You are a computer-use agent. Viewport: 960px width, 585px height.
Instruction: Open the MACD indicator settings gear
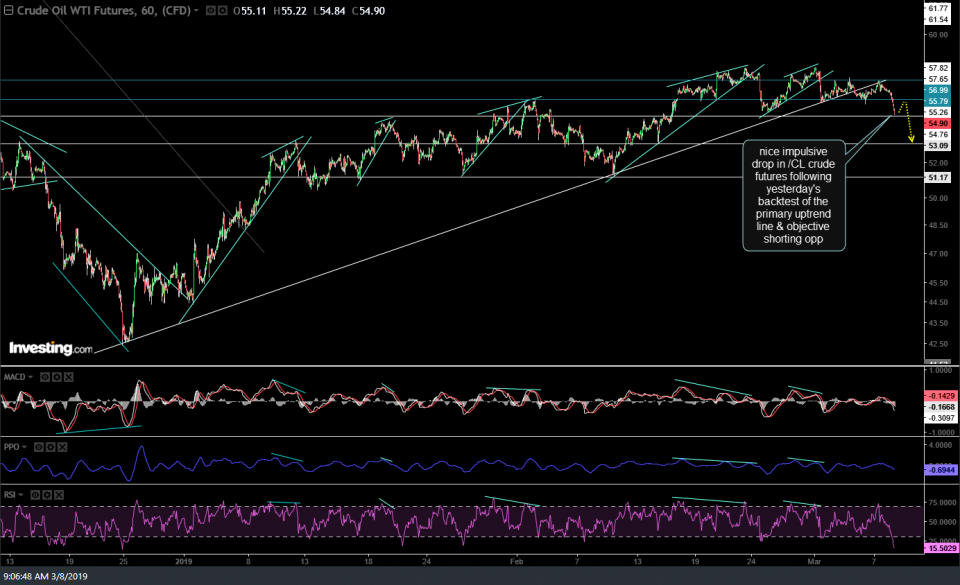[x=57, y=377]
